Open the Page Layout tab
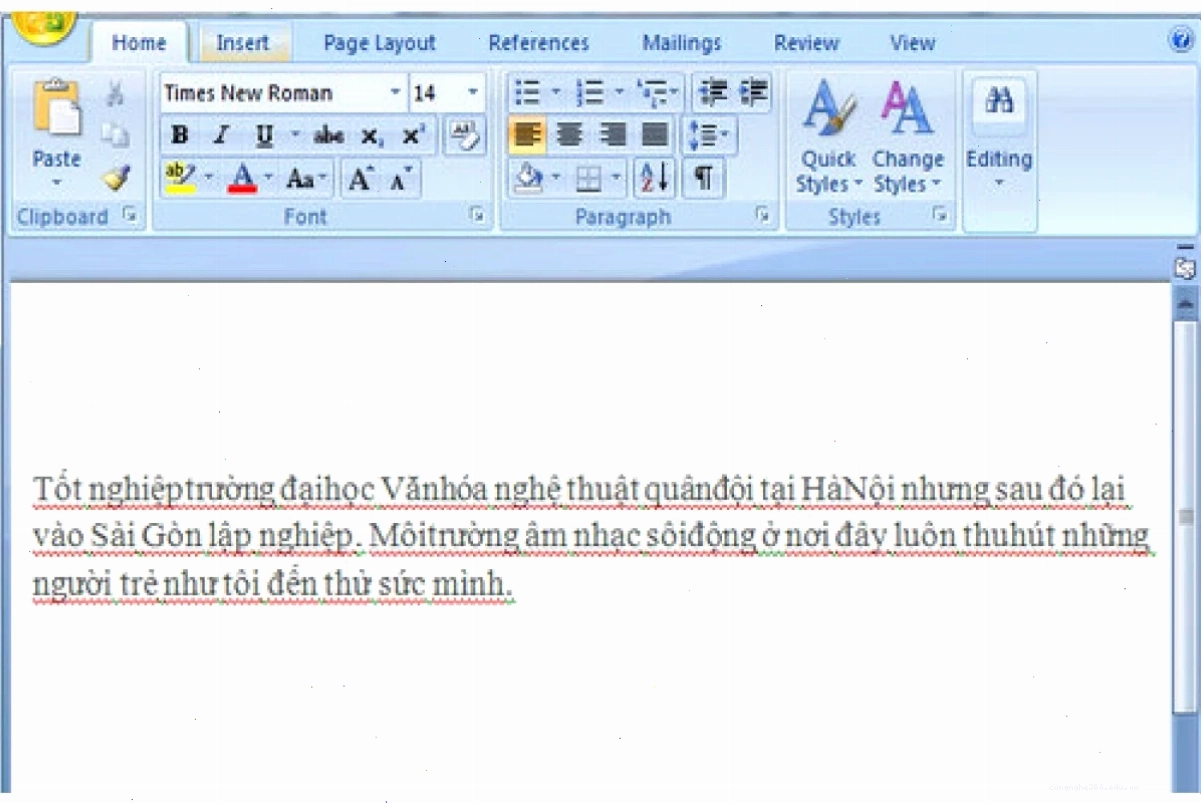Viewport: 1201px width, 804px height. 380,43
